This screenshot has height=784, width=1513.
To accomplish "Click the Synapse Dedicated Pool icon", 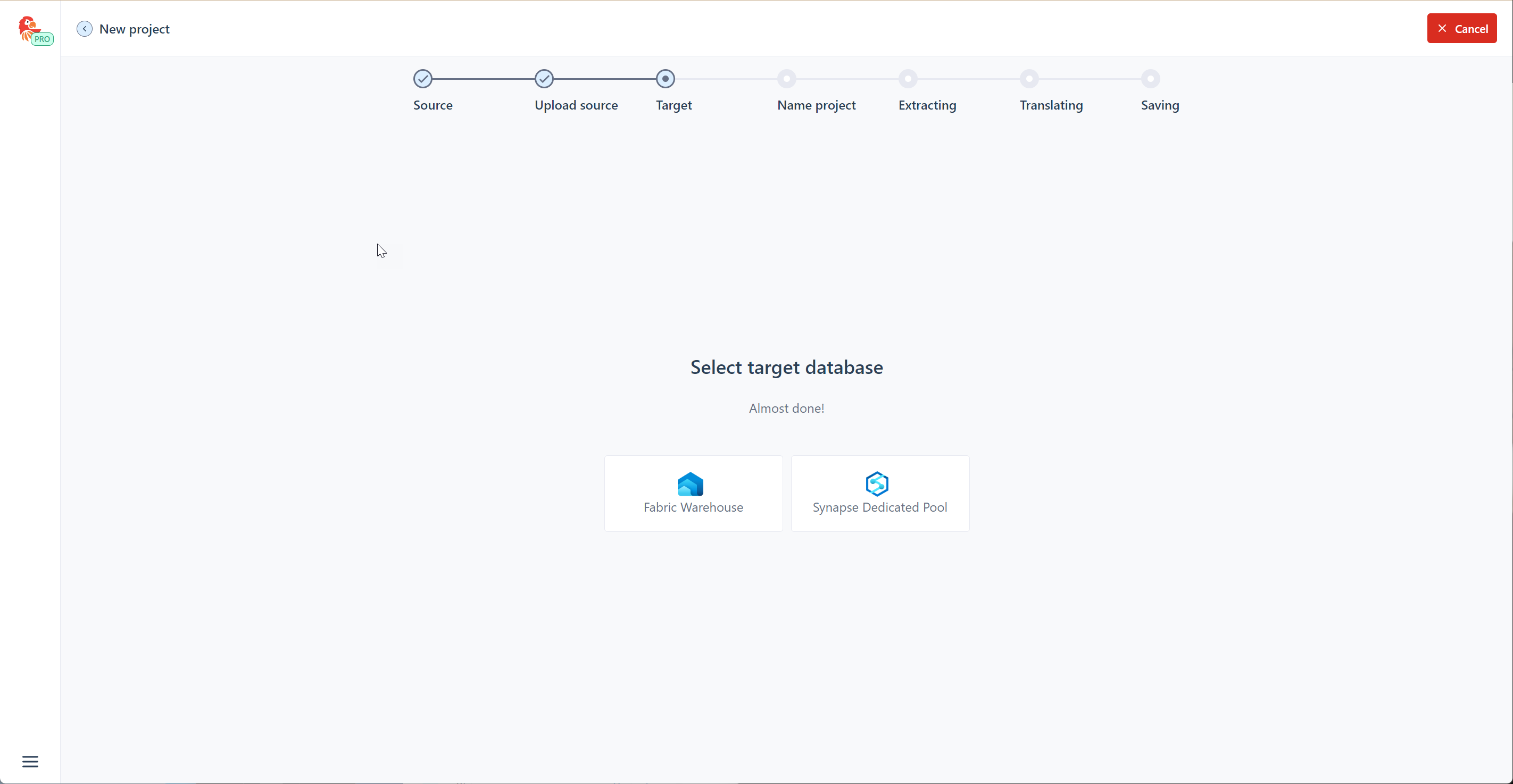I will click(877, 484).
